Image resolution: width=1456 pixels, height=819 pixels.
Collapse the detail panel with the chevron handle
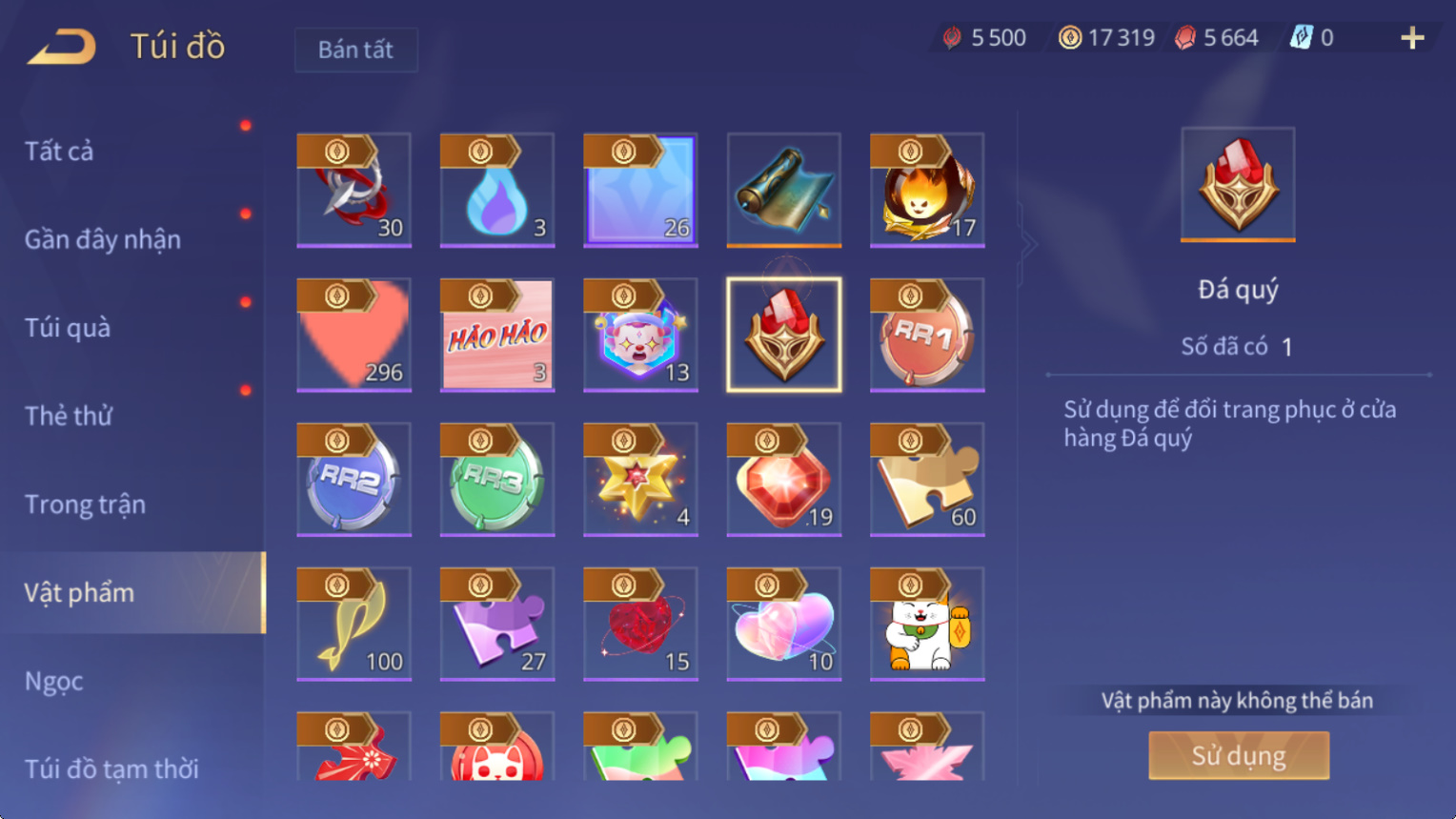pyautogui.click(x=1028, y=244)
